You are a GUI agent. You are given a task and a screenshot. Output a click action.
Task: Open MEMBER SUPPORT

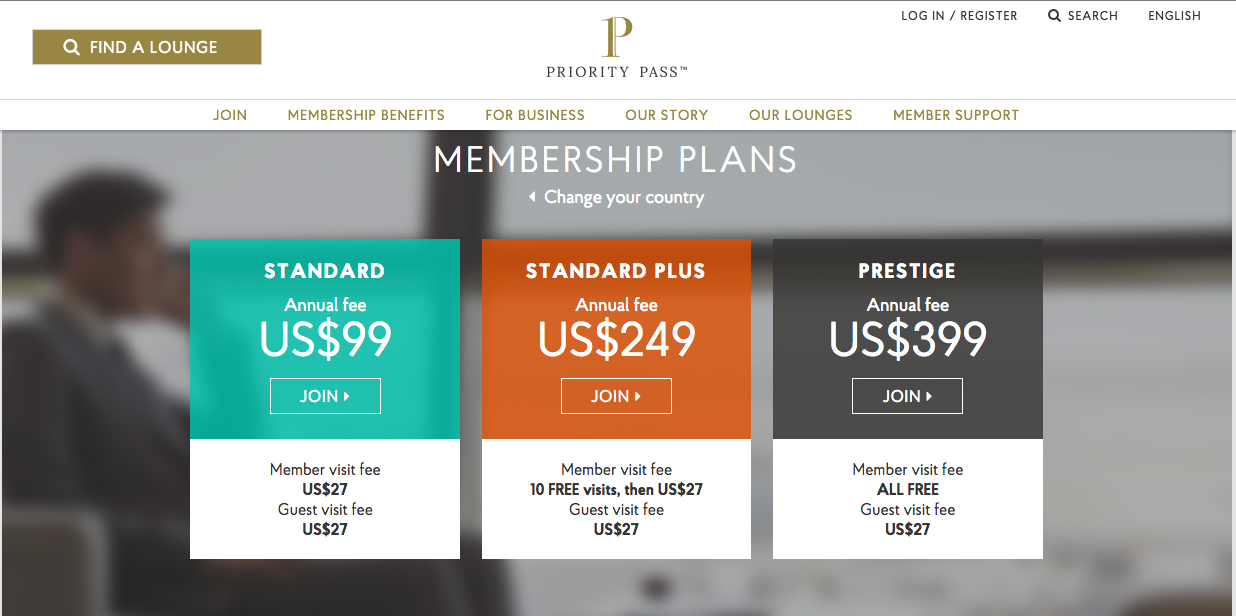[x=956, y=114]
